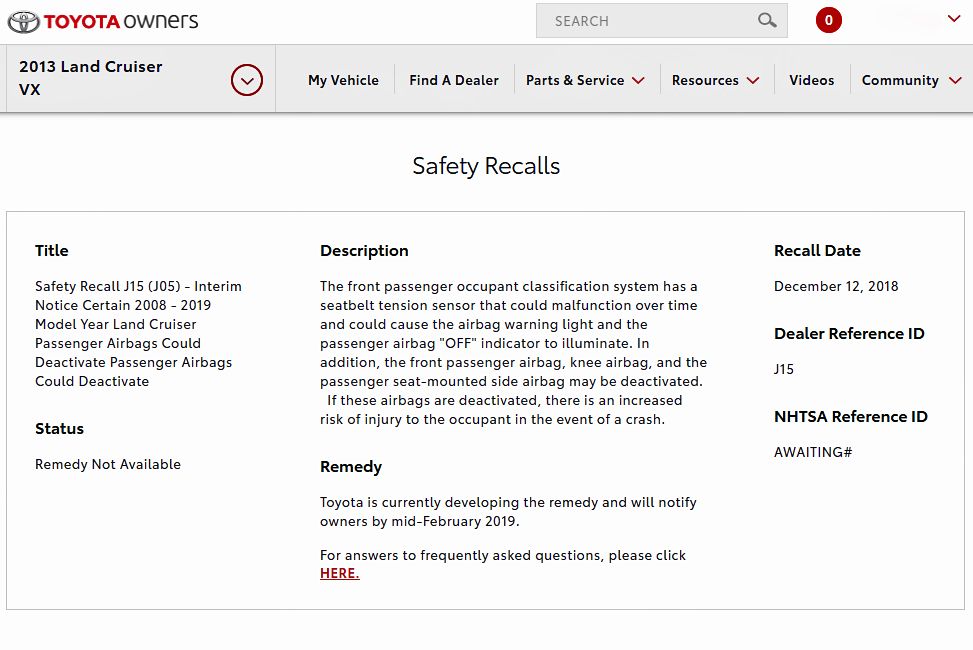Open the My Vehicle menu item

(x=343, y=80)
